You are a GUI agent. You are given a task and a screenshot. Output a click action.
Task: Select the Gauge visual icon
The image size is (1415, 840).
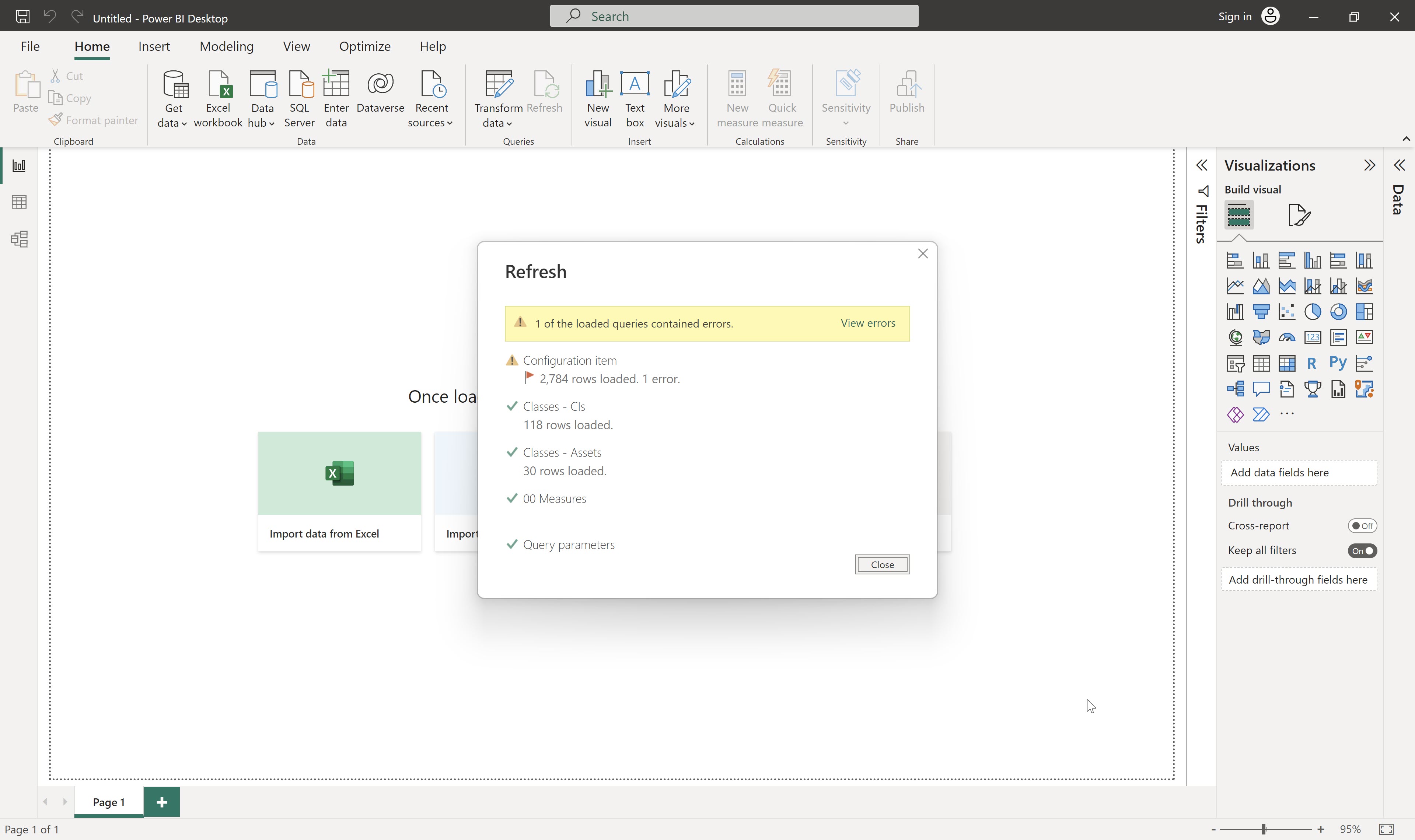tap(1286, 338)
